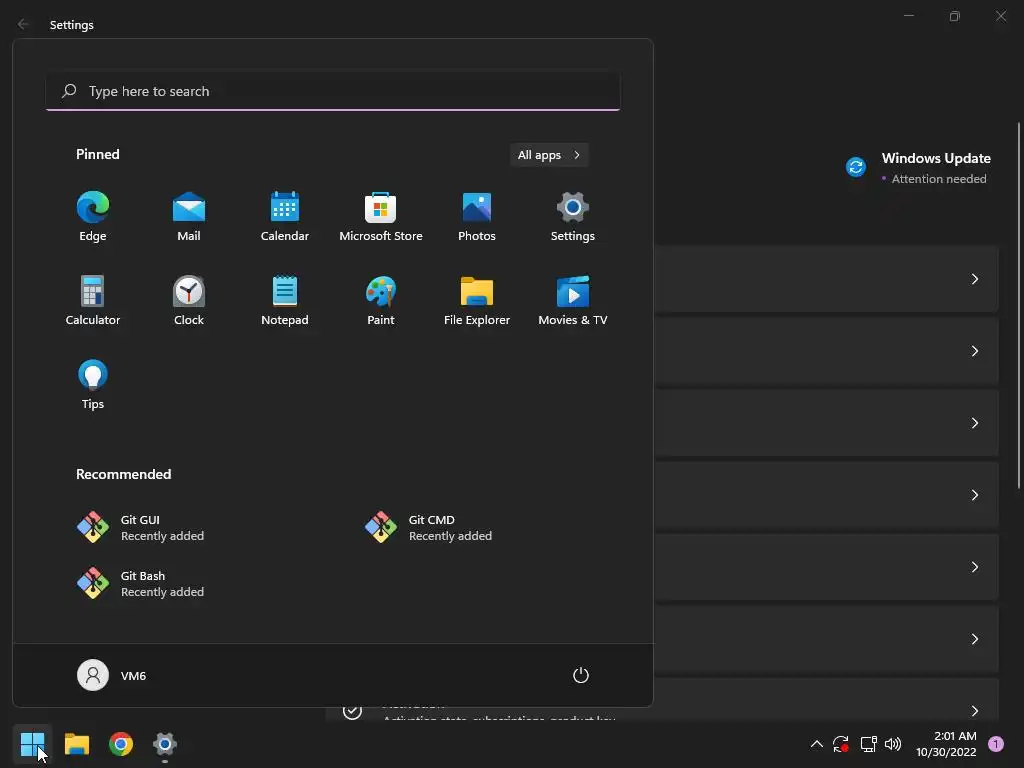Open Google Chrome from the taskbar

click(x=121, y=744)
